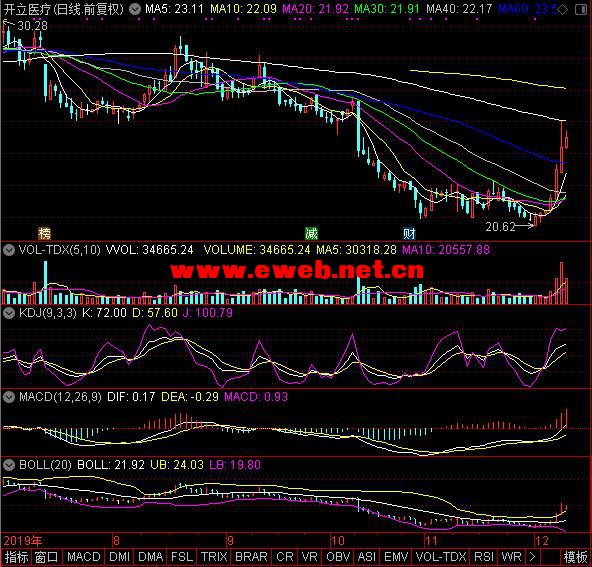Viewport: 592px width, 567px height.
Task: Click the 20.62 low price marker
Action: point(500,227)
